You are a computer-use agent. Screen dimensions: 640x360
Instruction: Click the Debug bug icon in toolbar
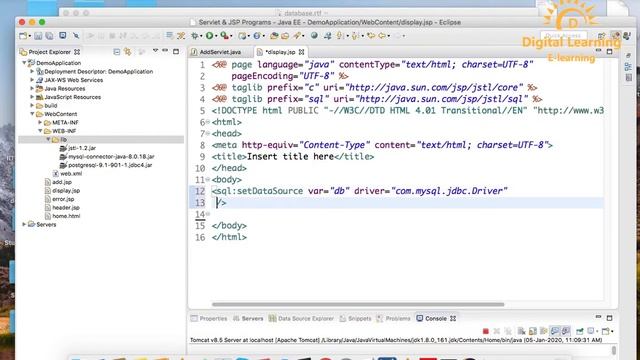[x=195, y=36]
